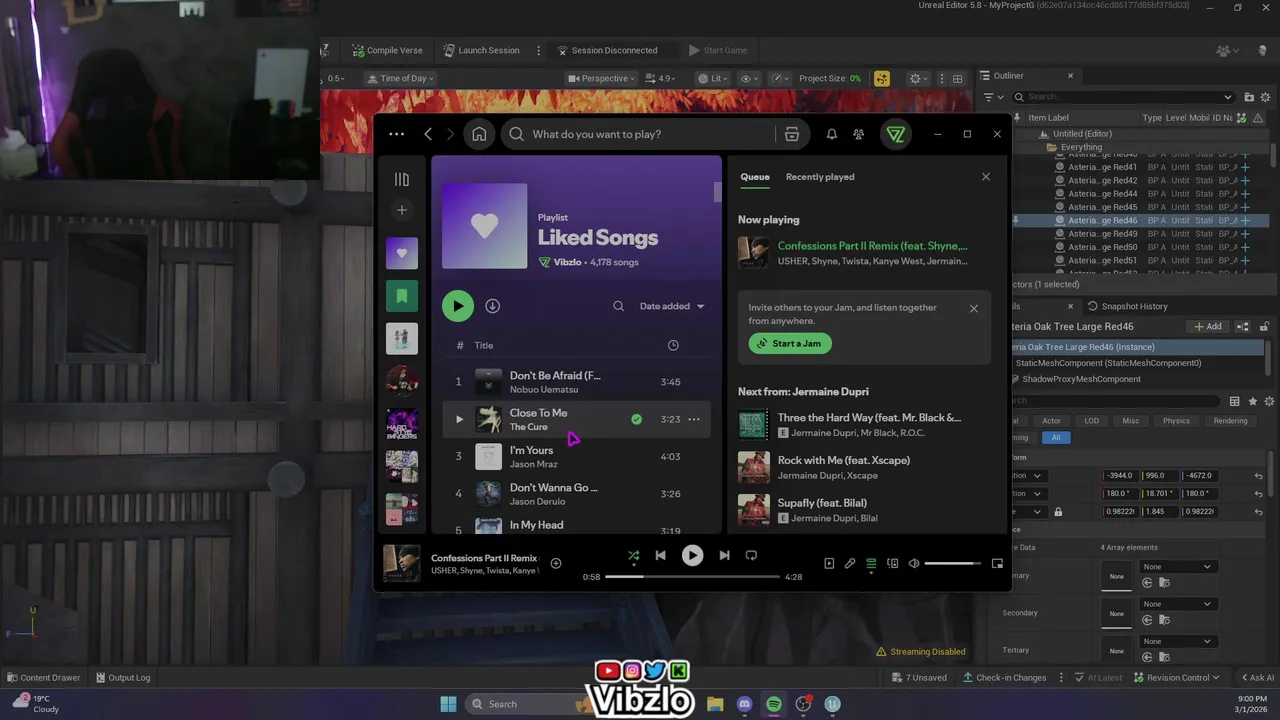Click Check-in Changes
Viewport: 1280px width, 720px height.
coord(1004,677)
